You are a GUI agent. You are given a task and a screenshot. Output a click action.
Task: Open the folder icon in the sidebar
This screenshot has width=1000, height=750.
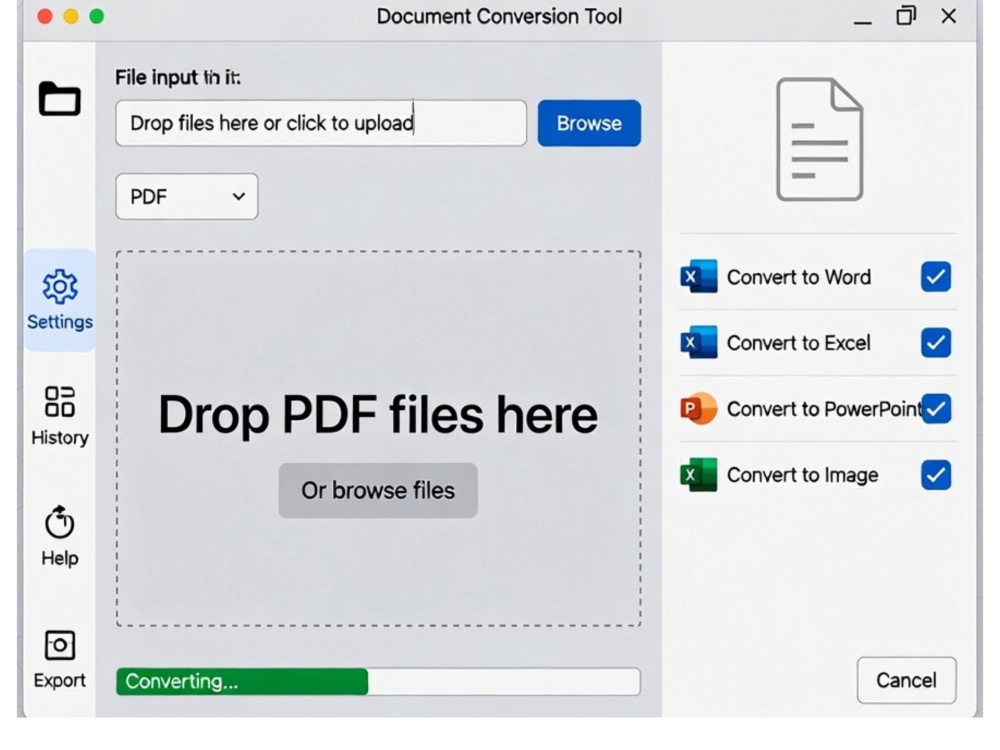(59, 98)
